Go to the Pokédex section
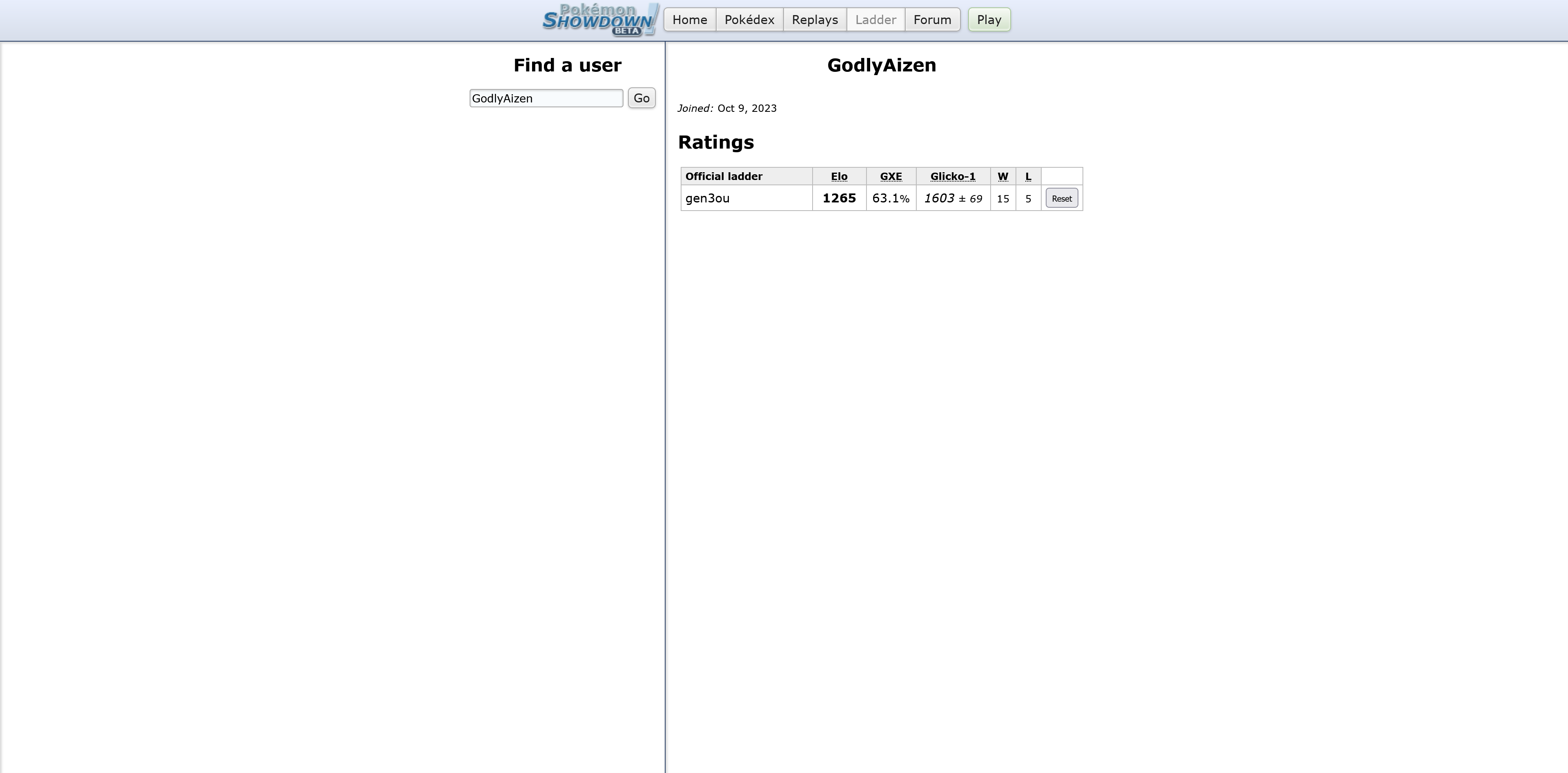This screenshot has width=1568, height=773. click(x=749, y=20)
